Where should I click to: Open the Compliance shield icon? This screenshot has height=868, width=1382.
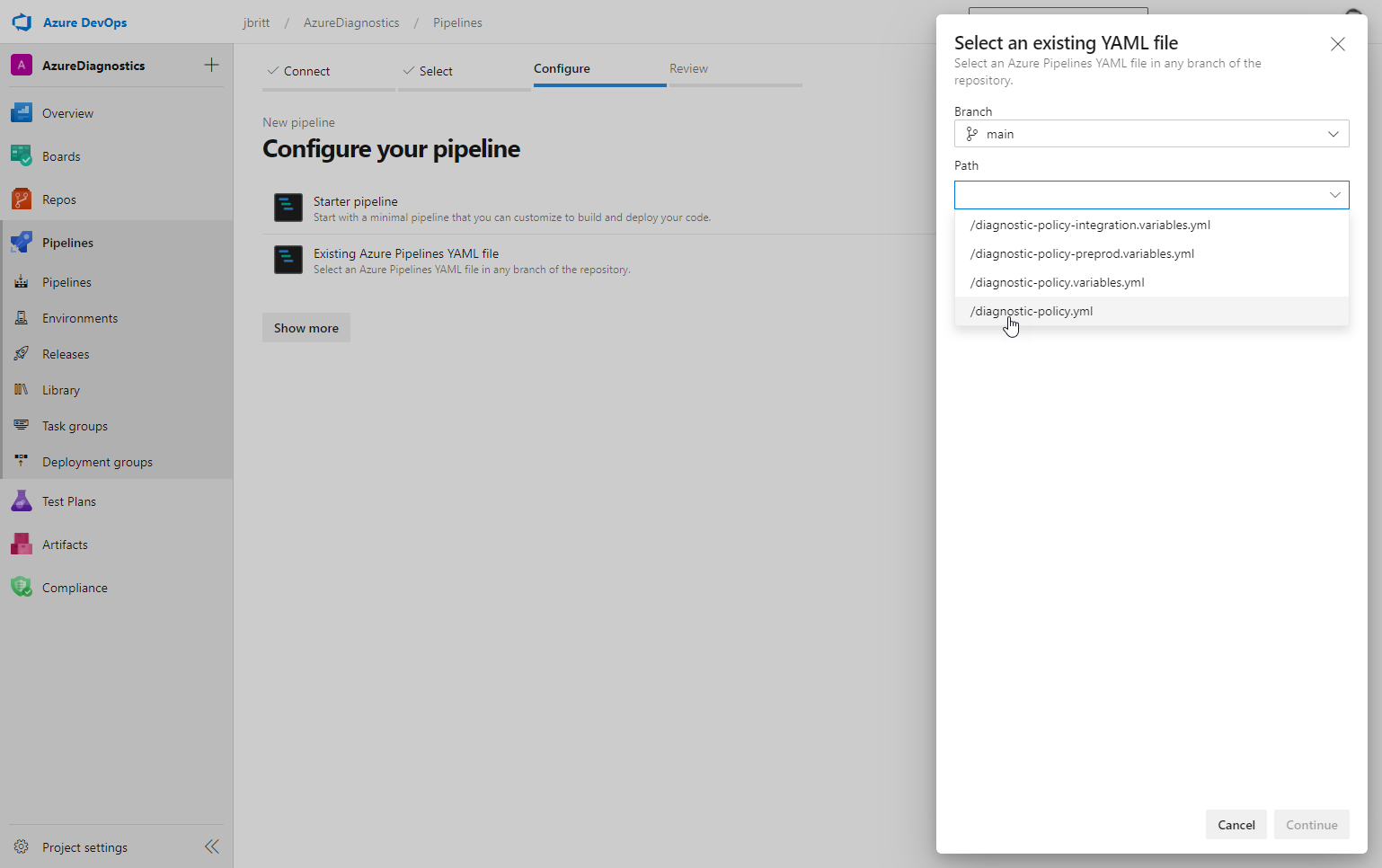pyautogui.click(x=22, y=588)
